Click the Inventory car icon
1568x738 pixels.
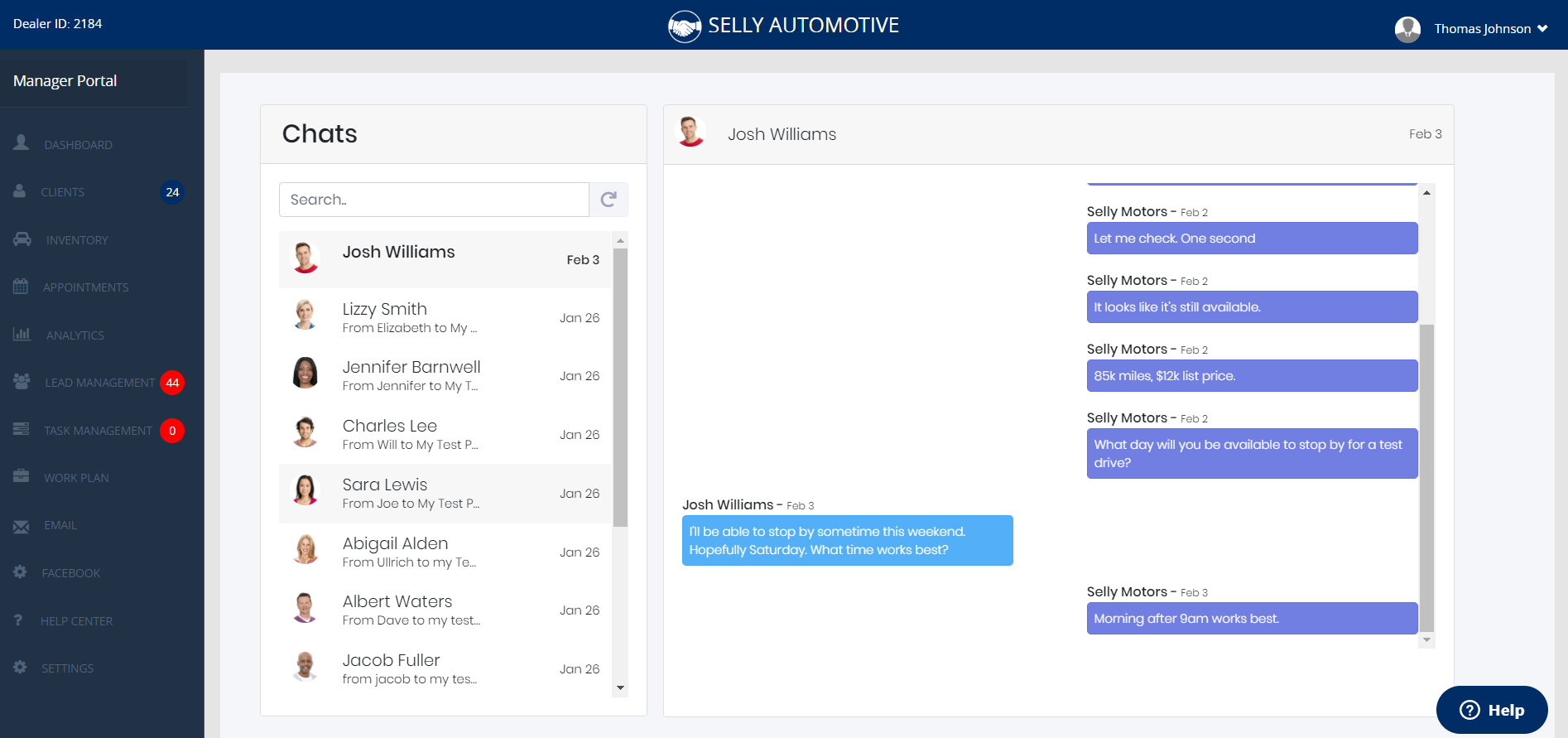coord(22,239)
